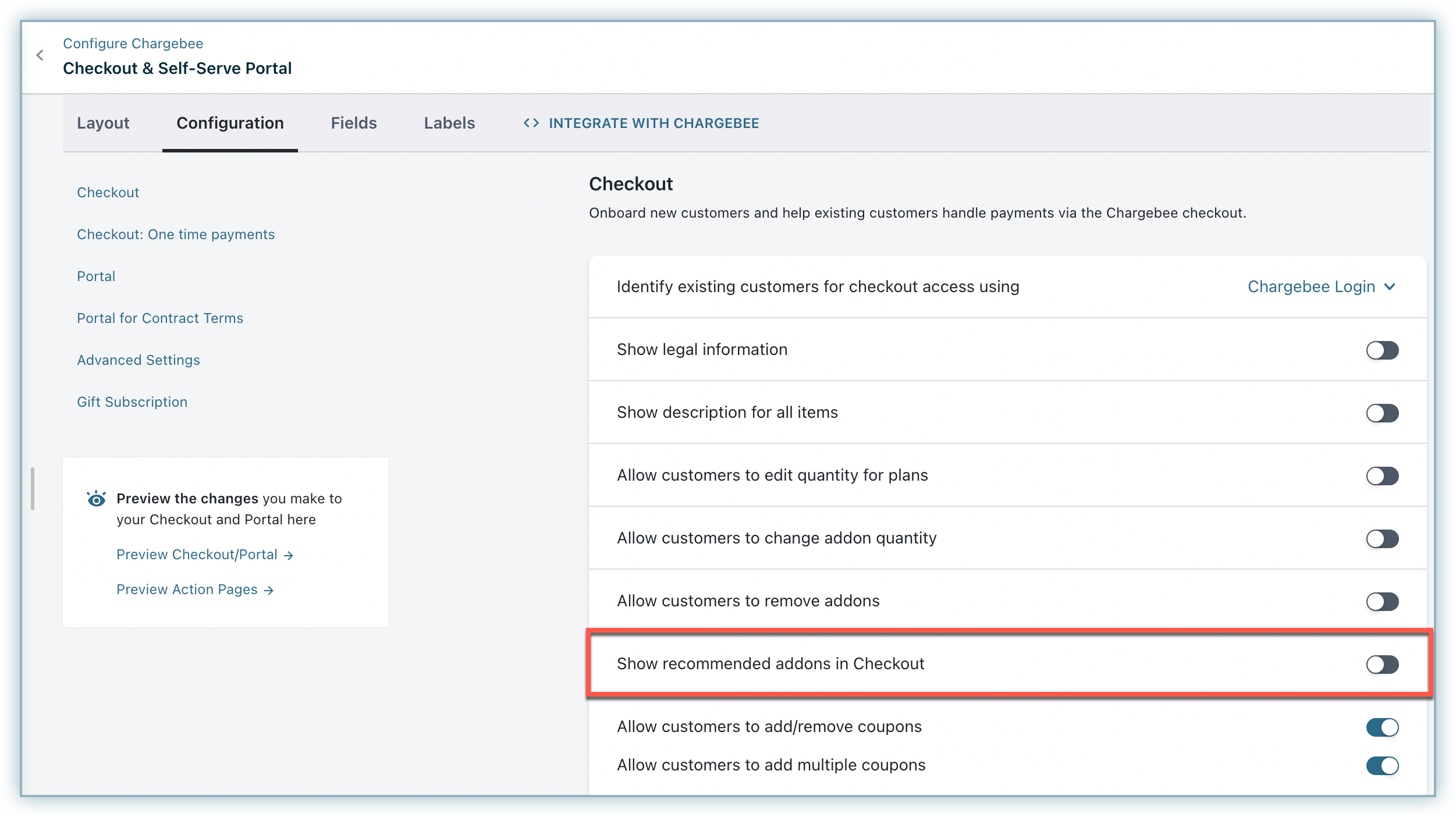Click the Chargebee Login chevron arrow

(x=1390, y=287)
